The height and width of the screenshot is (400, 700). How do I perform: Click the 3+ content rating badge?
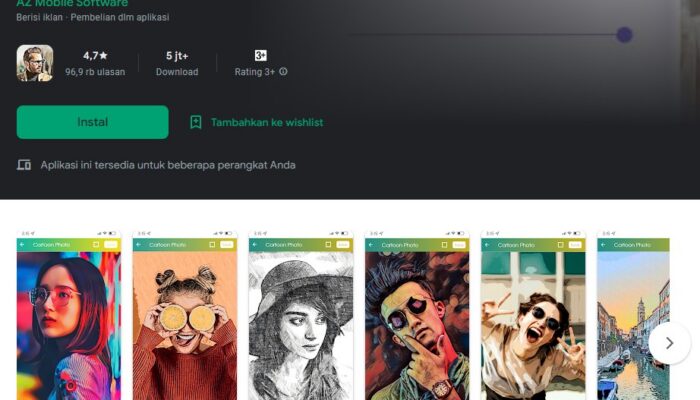[x=261, y=56]
